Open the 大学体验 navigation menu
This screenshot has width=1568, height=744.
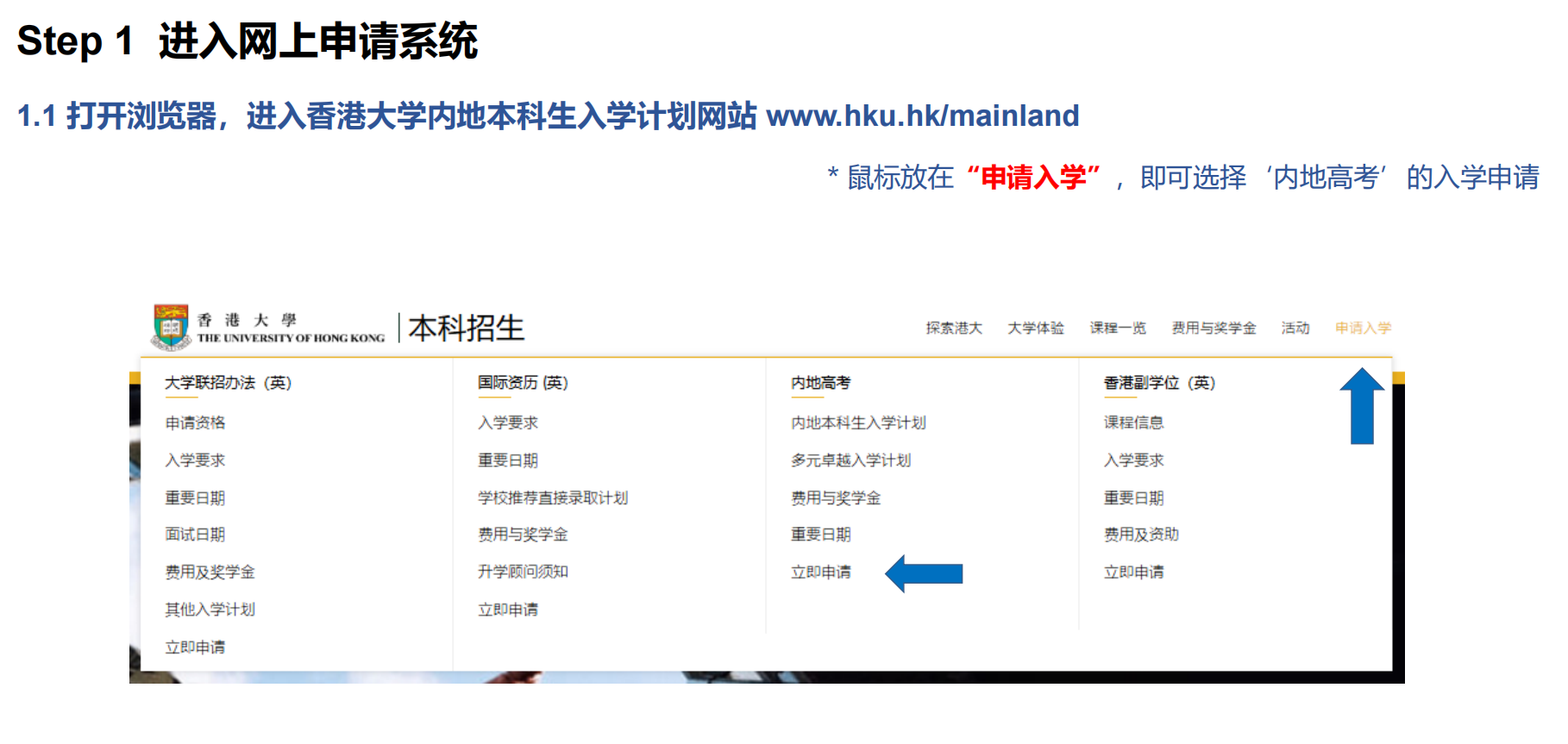coord(1036,328)
